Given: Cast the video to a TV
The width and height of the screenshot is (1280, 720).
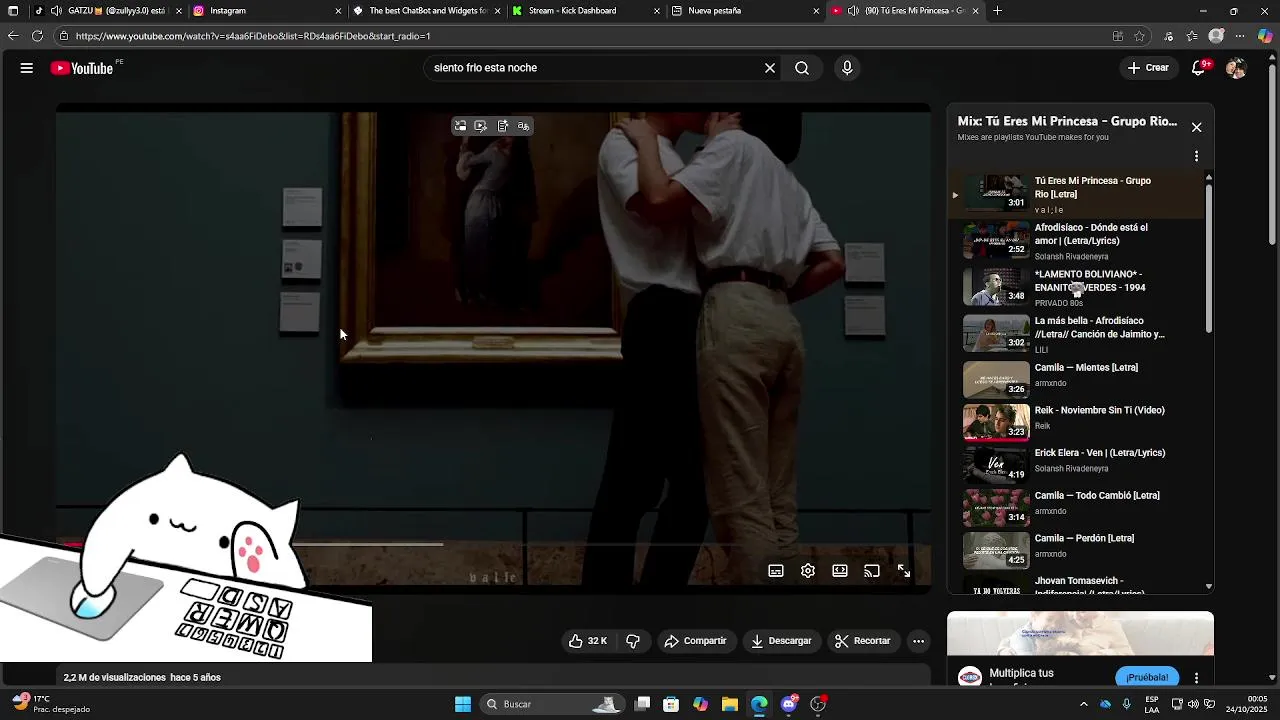Looking at the screenshot, I should coord(872,571).
